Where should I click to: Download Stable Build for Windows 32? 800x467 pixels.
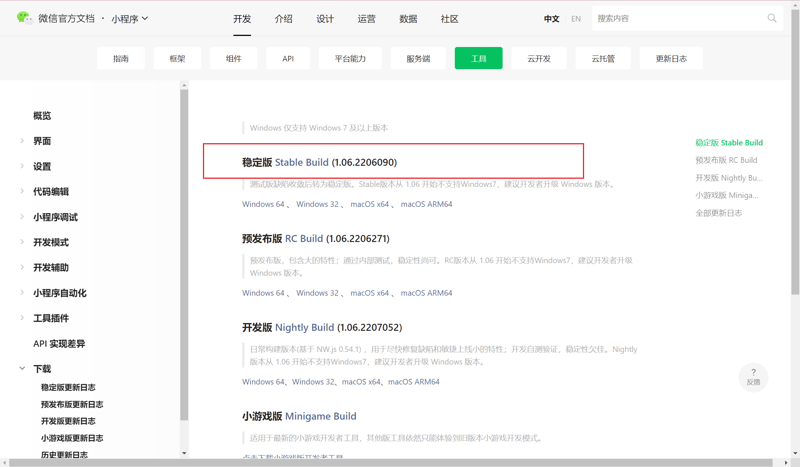click(x=317, y=204)
